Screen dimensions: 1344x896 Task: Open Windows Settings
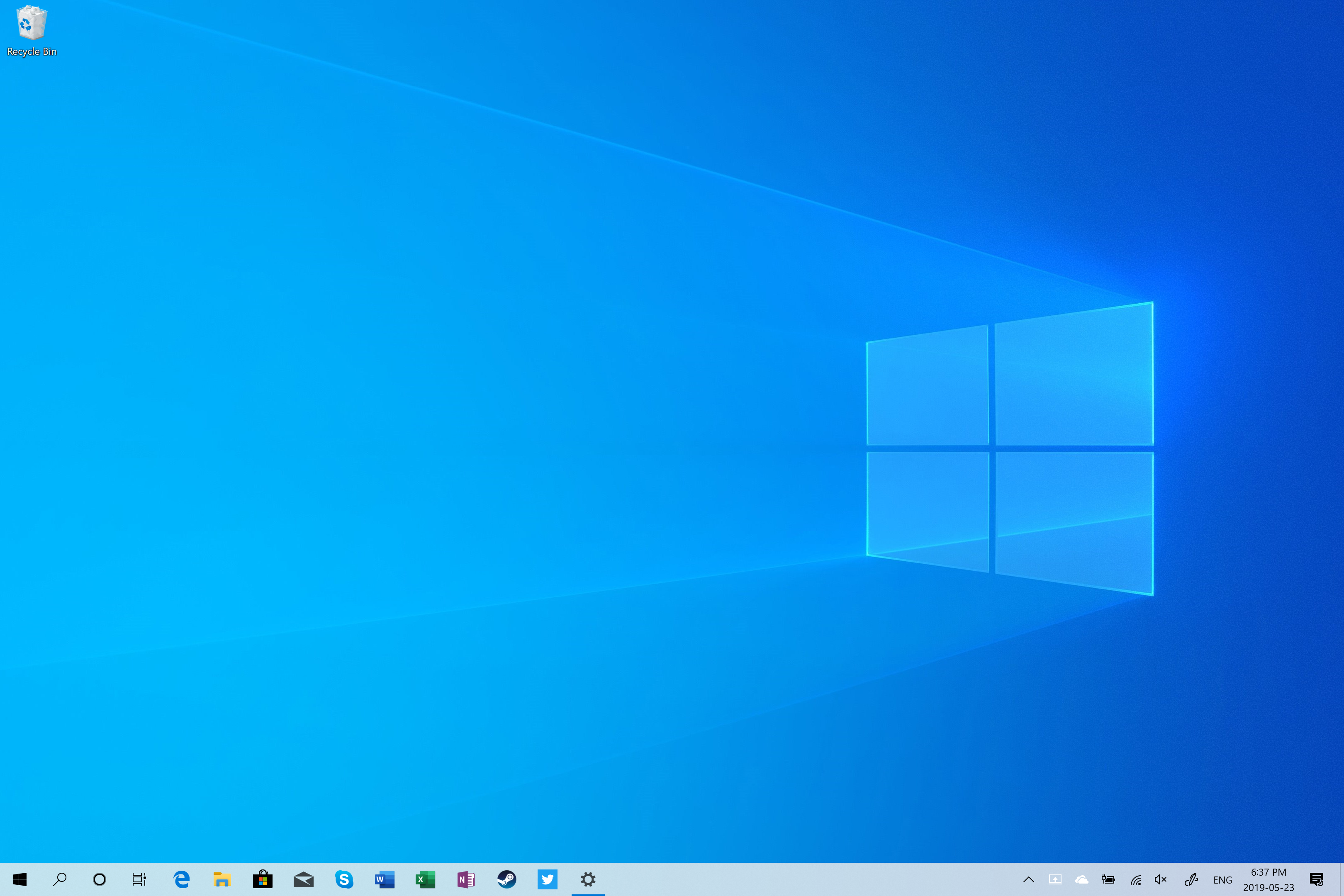pos(588,879)
